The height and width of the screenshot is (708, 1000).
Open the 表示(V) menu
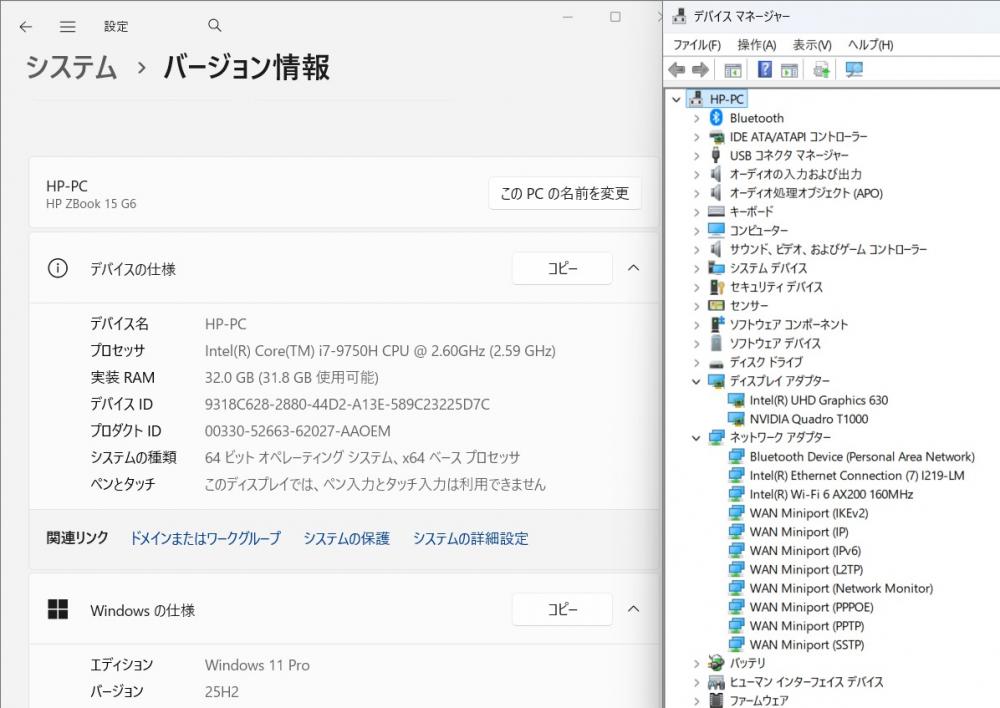click(812, 45)
